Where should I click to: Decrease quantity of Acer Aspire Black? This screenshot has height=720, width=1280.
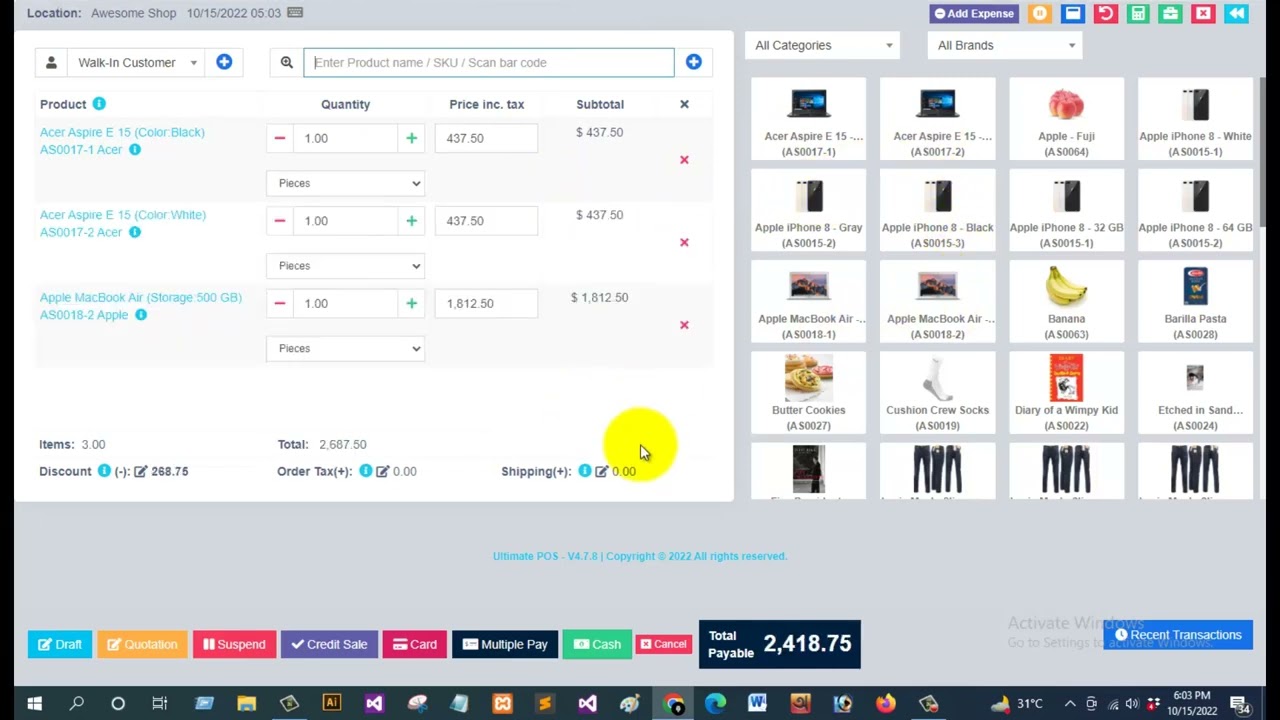pyautogui.click(x=280, y=138)
